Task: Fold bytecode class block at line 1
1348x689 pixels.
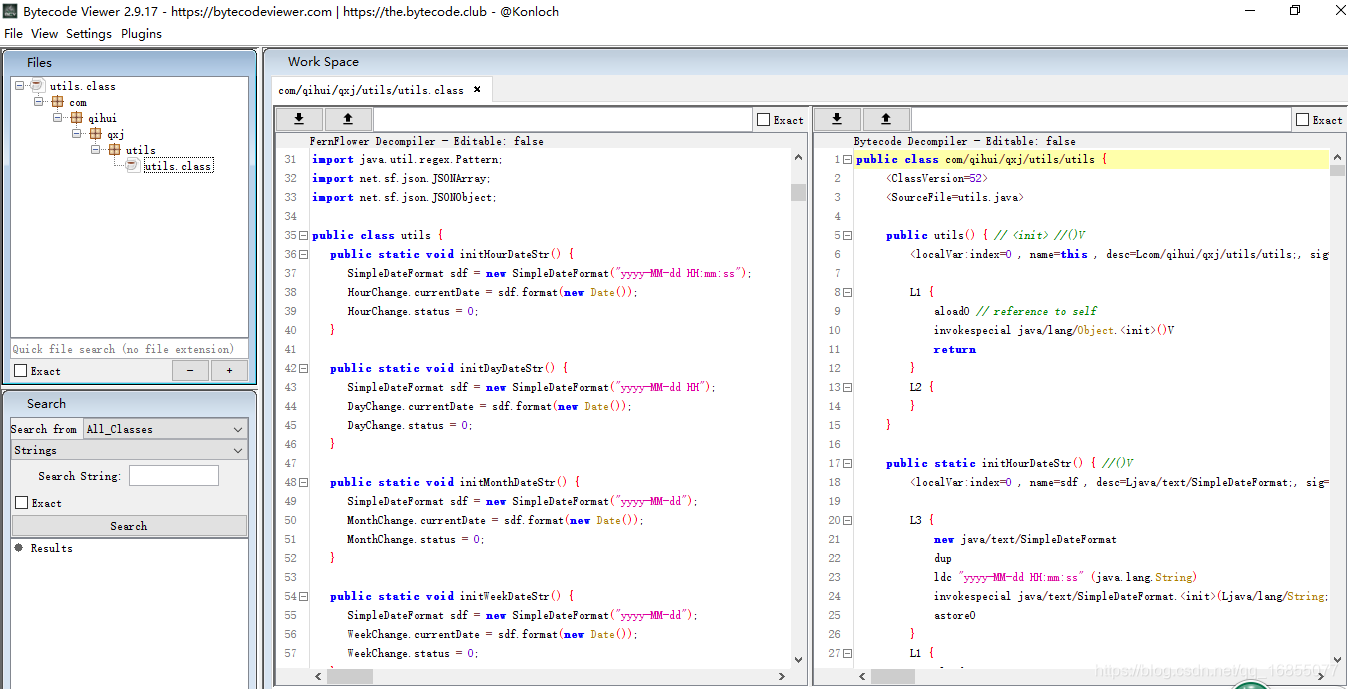Action: [x=847, y=160]
